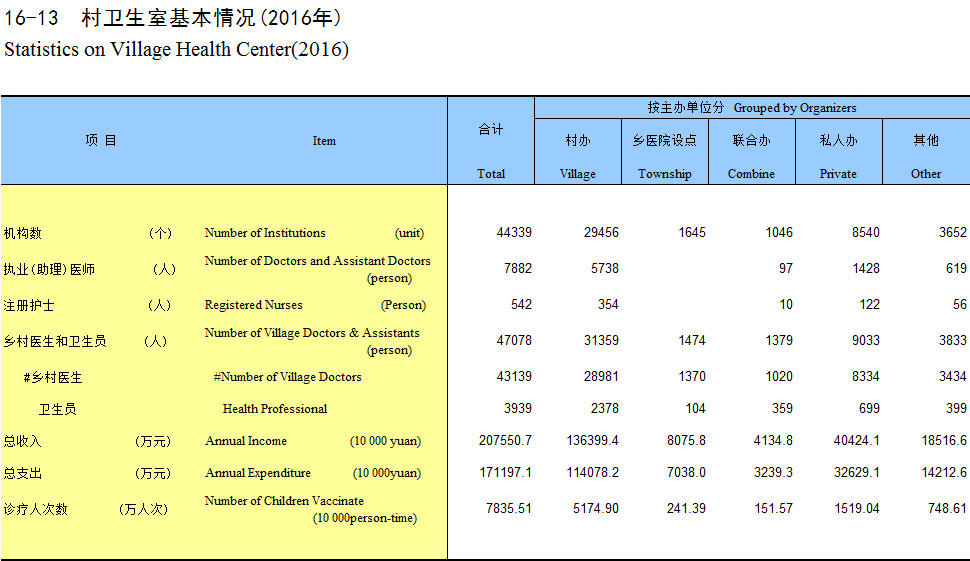Image resolution: width=970 pixels, height=561 pixels.
Task: Click the 'Health Professional' label
Action: tap(275, 409)
